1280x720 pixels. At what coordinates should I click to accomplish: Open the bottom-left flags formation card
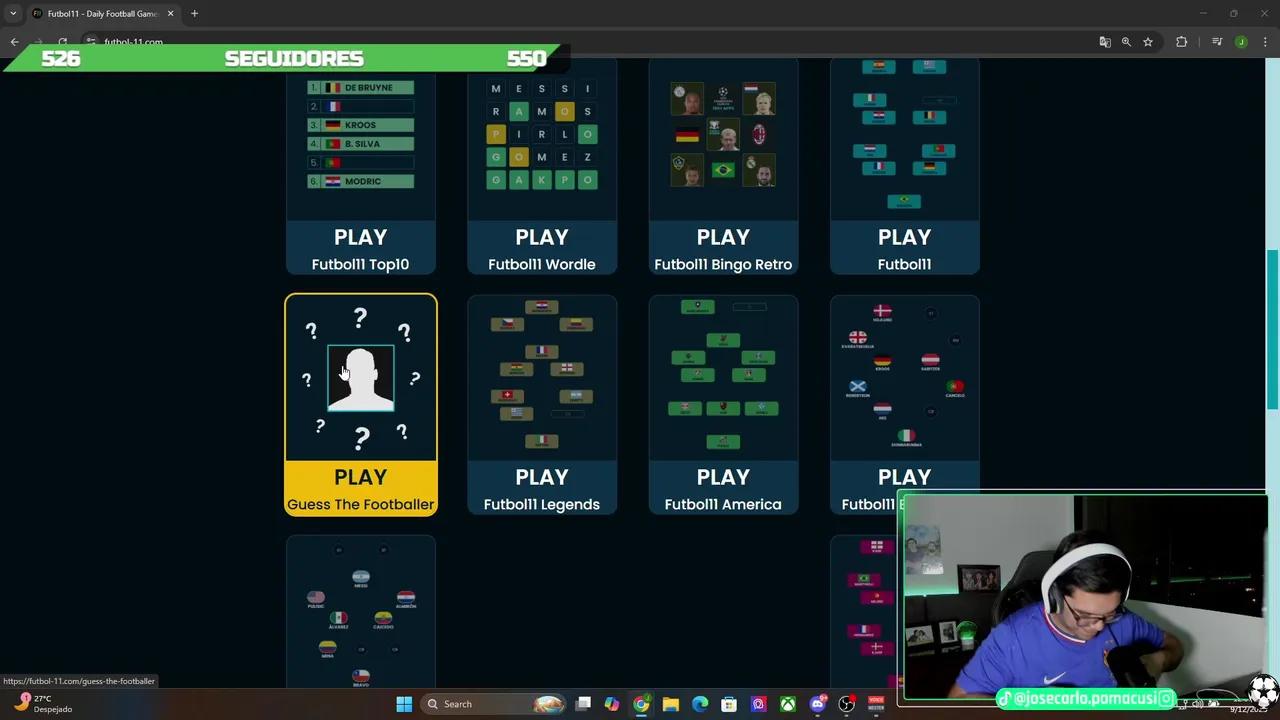[360, 612]
